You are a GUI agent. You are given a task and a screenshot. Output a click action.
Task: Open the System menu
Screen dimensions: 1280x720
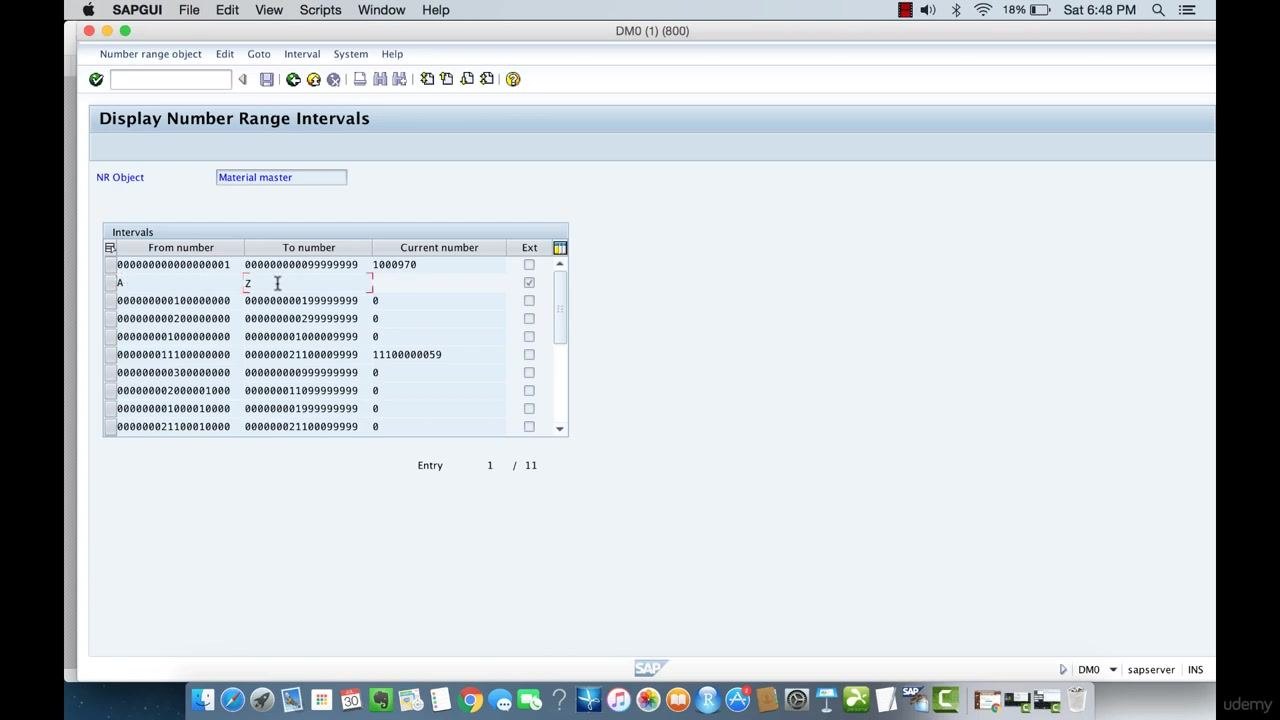(x=350, y=54)
